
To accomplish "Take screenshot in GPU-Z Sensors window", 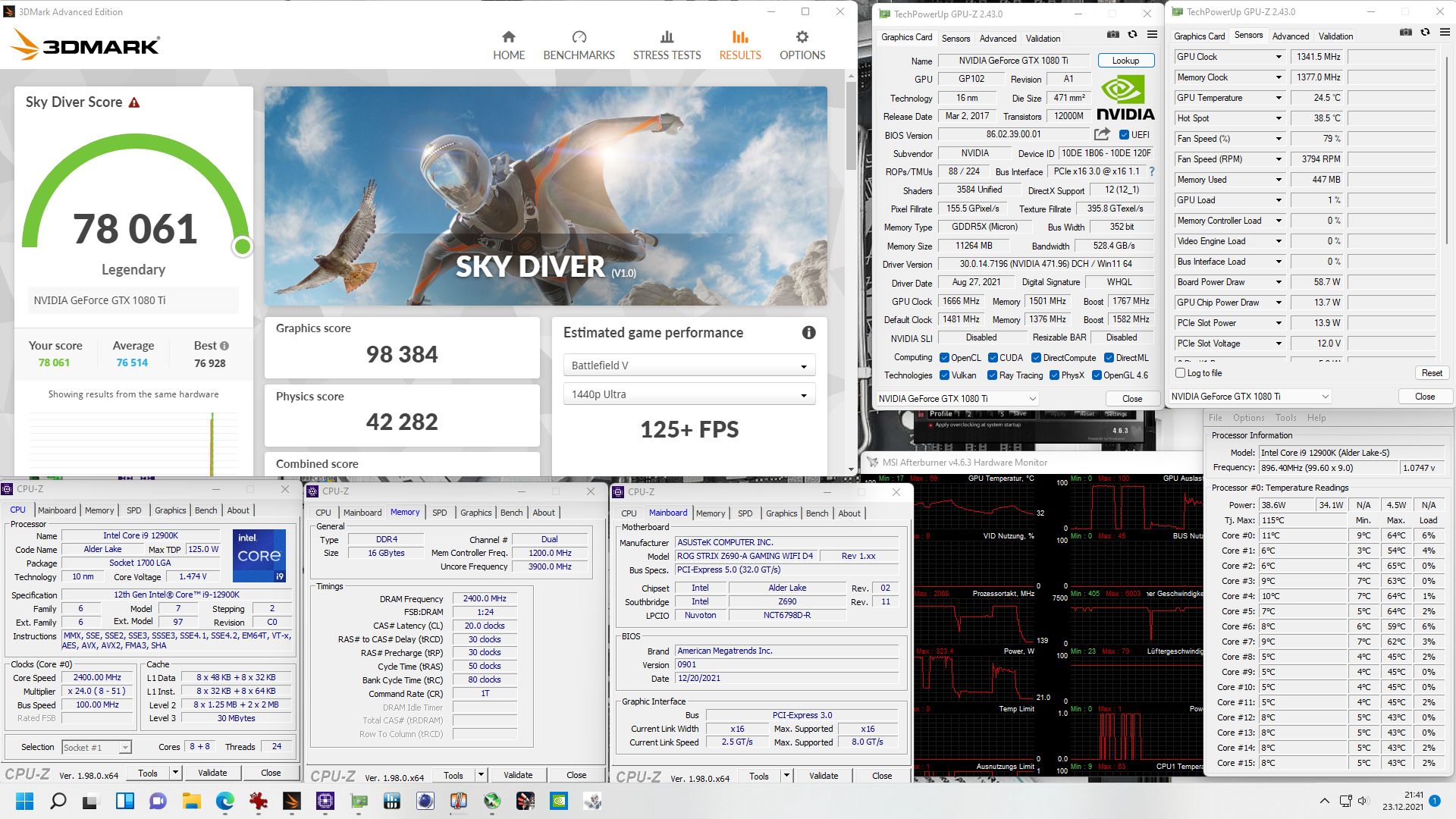I will click(x=1405, y=32).
